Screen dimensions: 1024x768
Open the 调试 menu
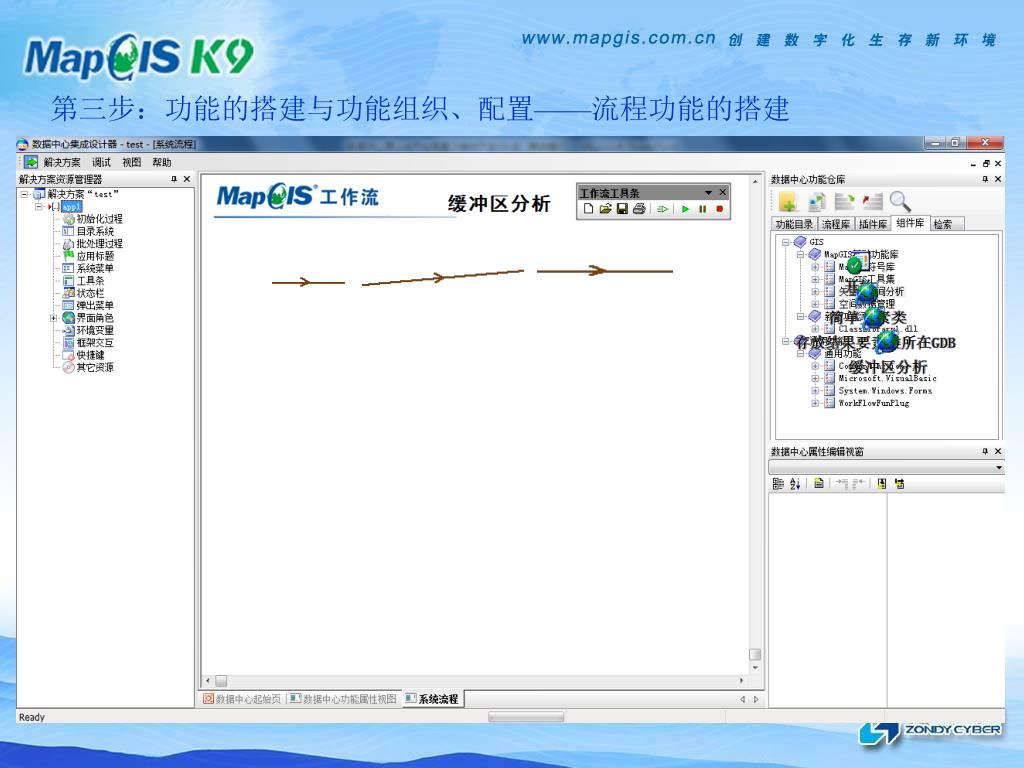click(x=101, y=162)
